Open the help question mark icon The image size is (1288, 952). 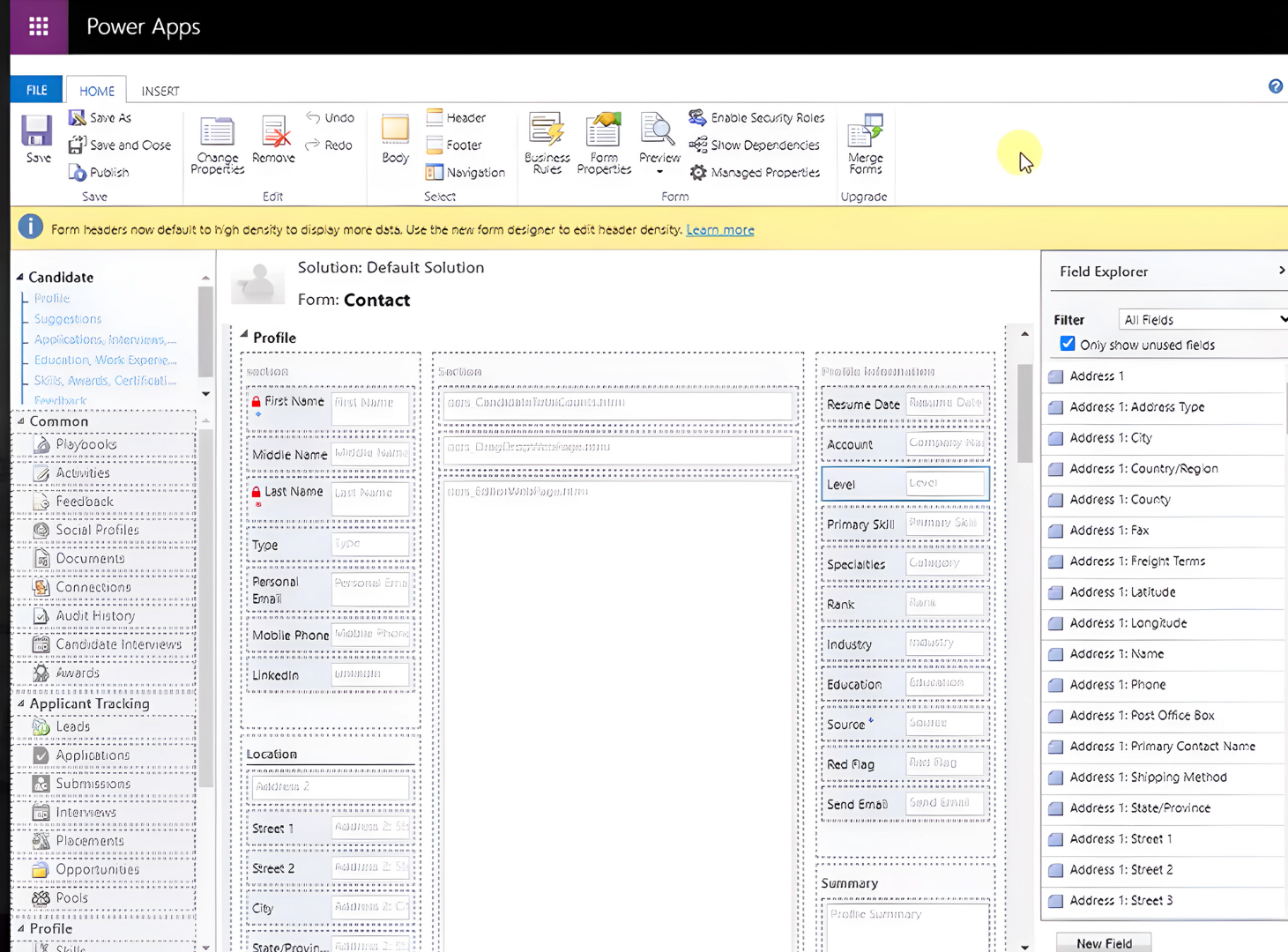[x=1275, y=86]
